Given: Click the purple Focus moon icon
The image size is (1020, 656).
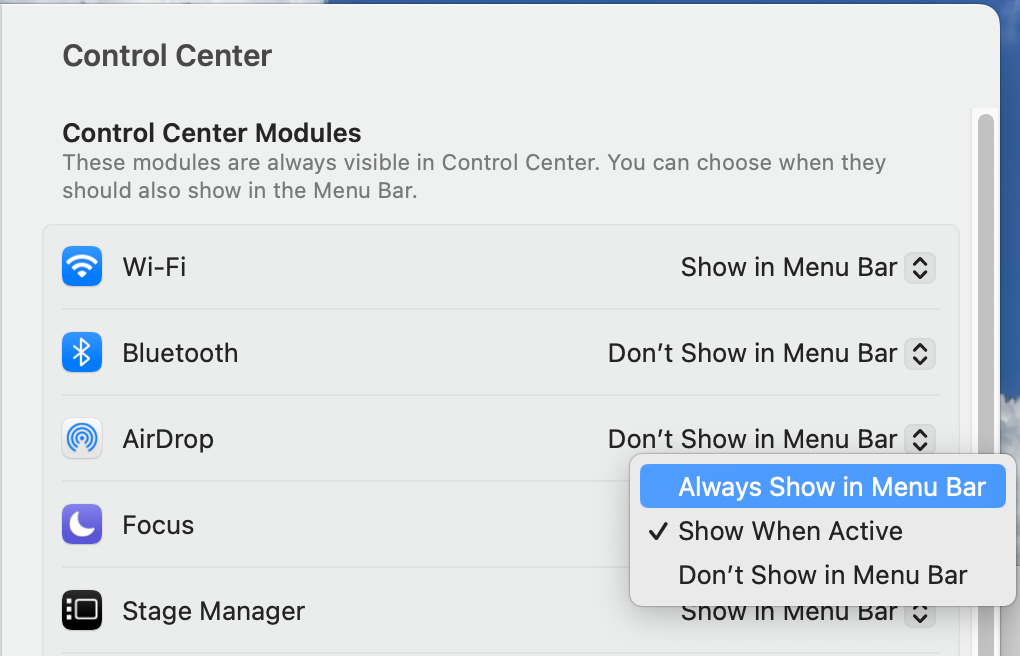Looking at the screenshot, I should [x=82, y=525].
